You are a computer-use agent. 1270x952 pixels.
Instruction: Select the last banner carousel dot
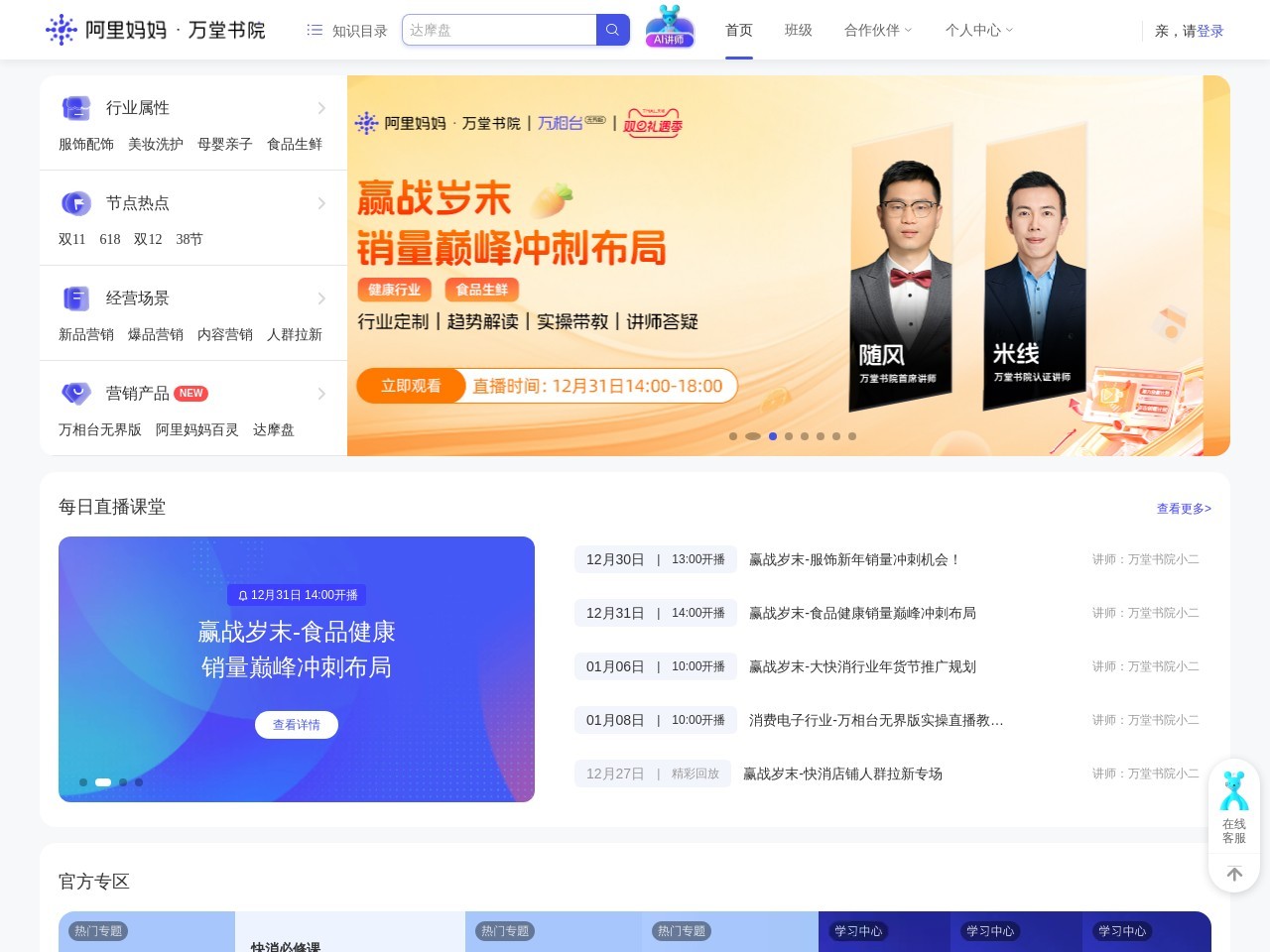(852, 436)
